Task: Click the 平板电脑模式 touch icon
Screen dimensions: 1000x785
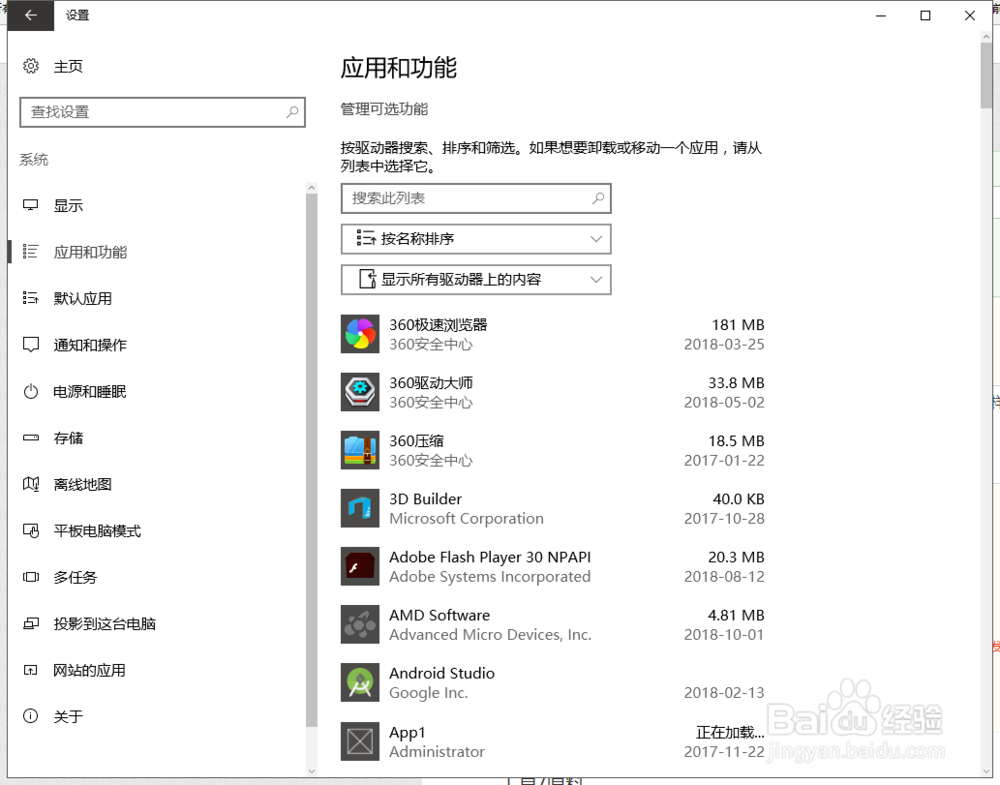Action: pos(31,531)
